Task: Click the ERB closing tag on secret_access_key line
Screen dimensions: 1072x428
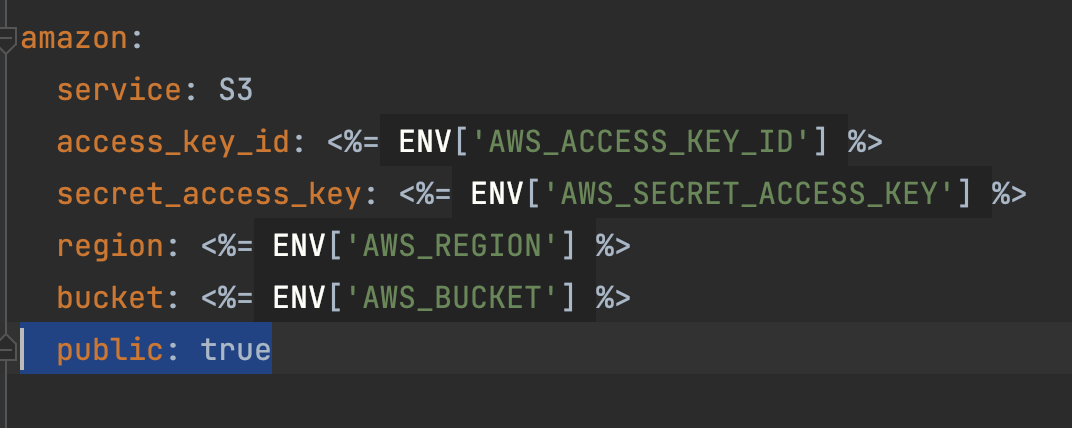Action: pos(1009,194)
